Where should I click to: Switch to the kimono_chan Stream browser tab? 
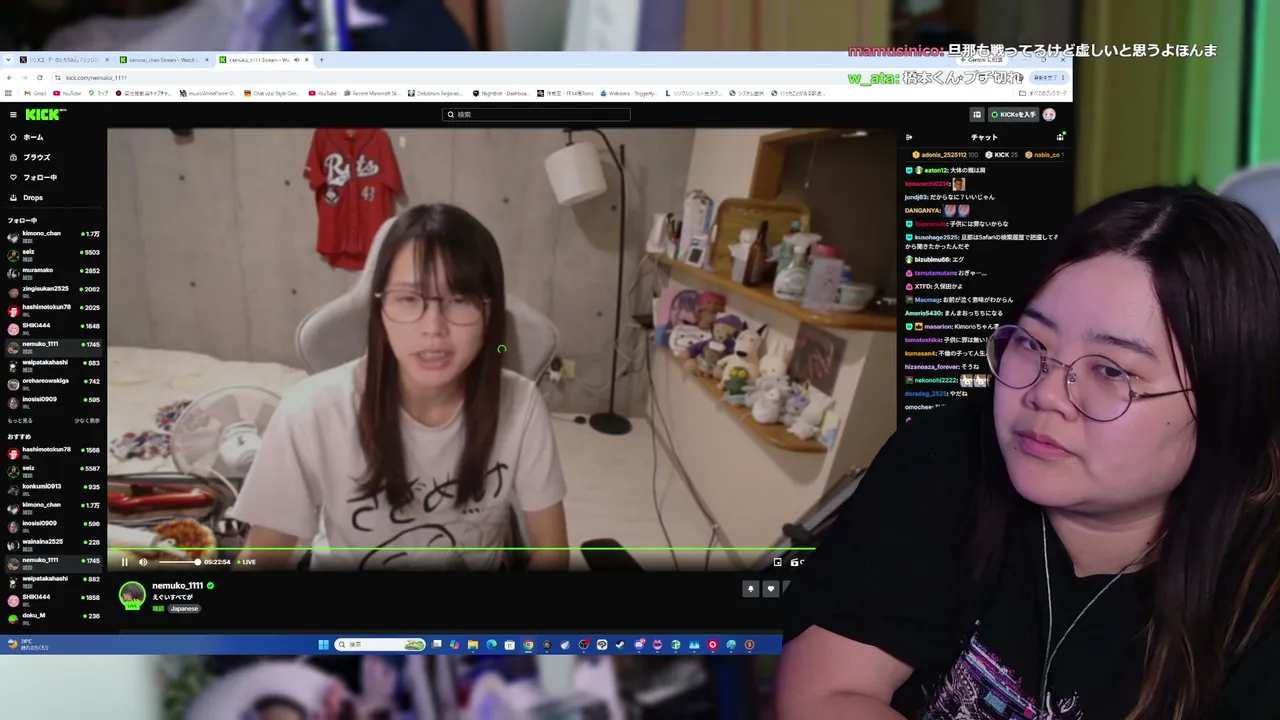[165, 60]
